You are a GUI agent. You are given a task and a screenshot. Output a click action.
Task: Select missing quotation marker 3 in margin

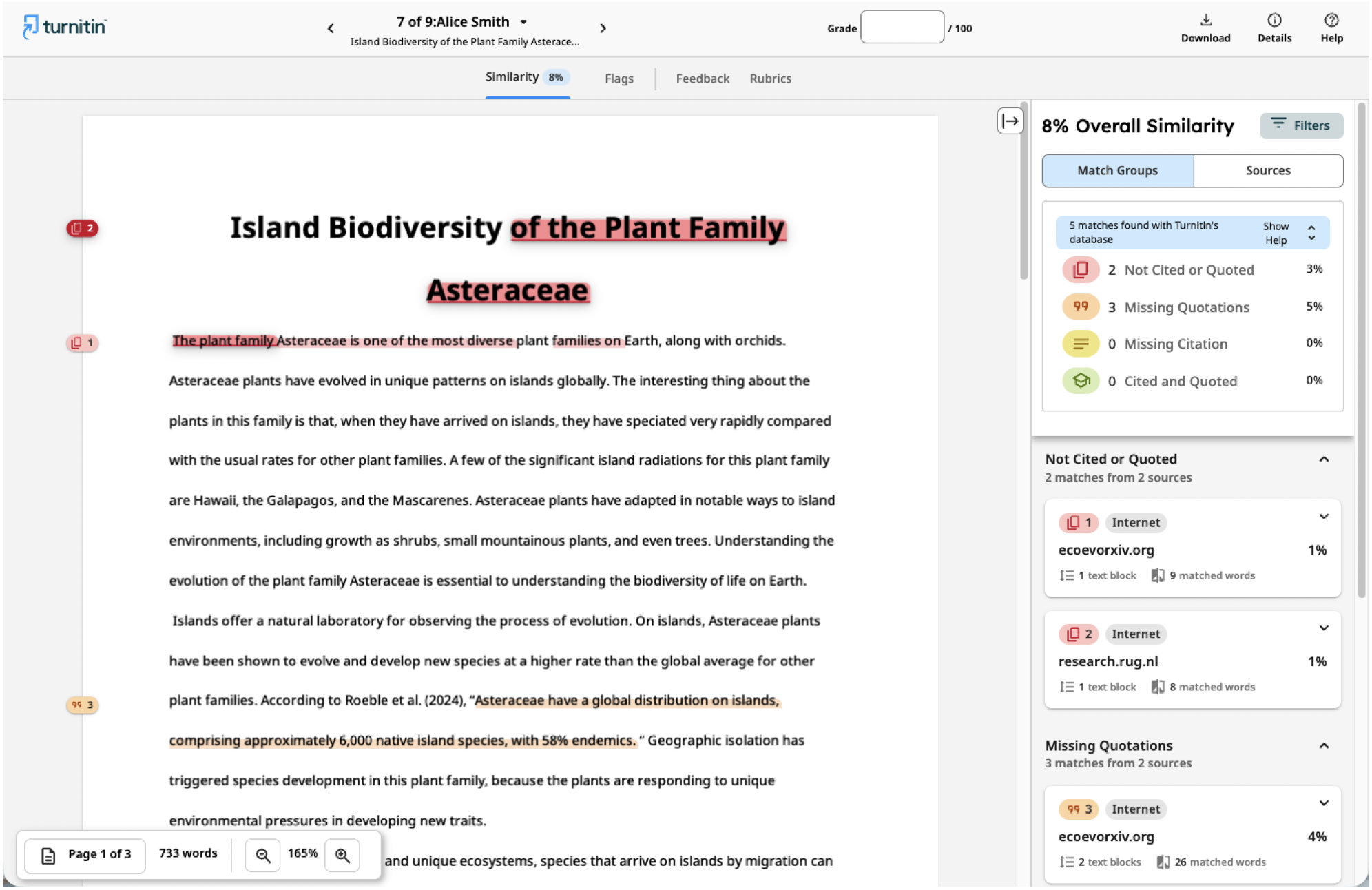[x=82, y=705]
